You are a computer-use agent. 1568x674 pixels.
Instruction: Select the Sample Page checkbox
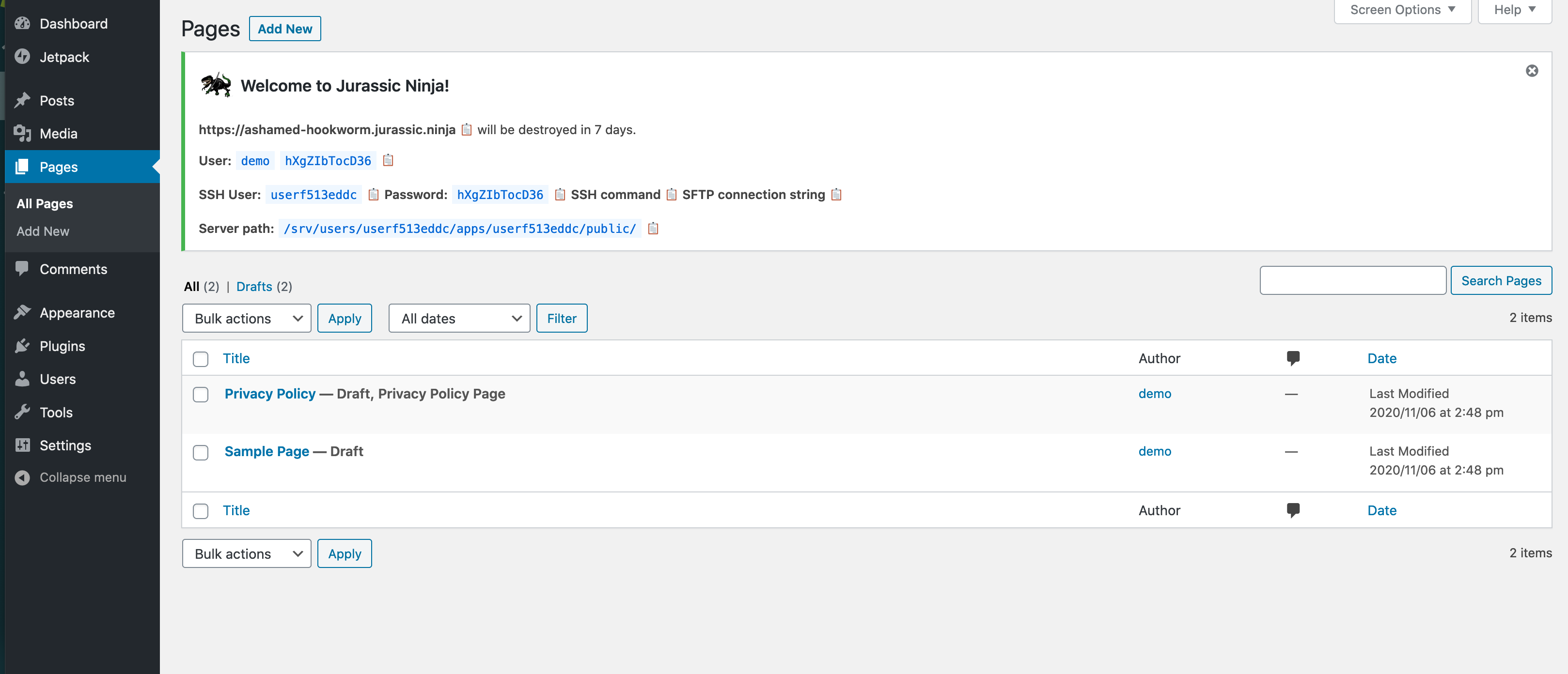pyautogui.click(x=200, y=452)
